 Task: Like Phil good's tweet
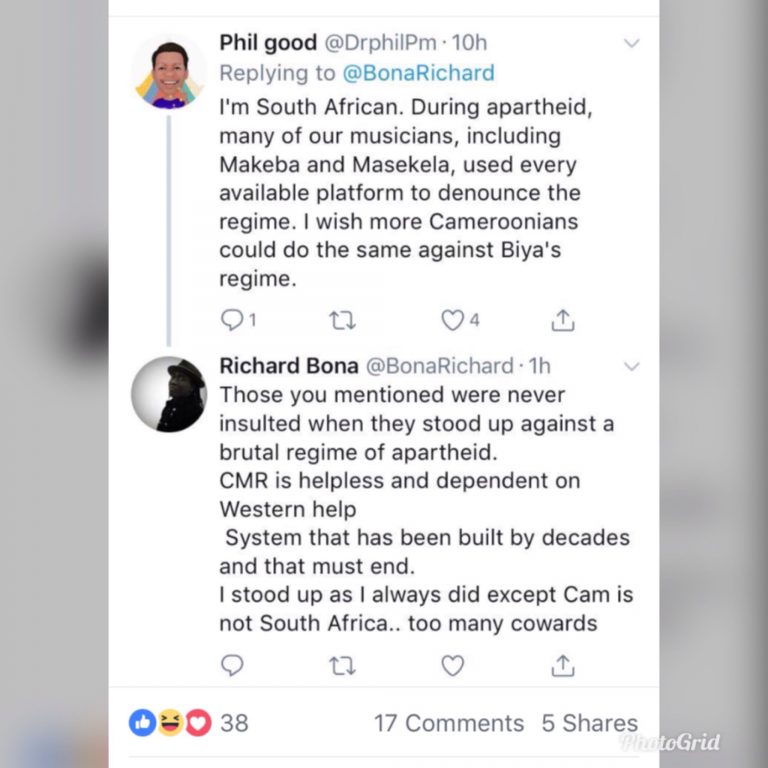coord(453,320)
